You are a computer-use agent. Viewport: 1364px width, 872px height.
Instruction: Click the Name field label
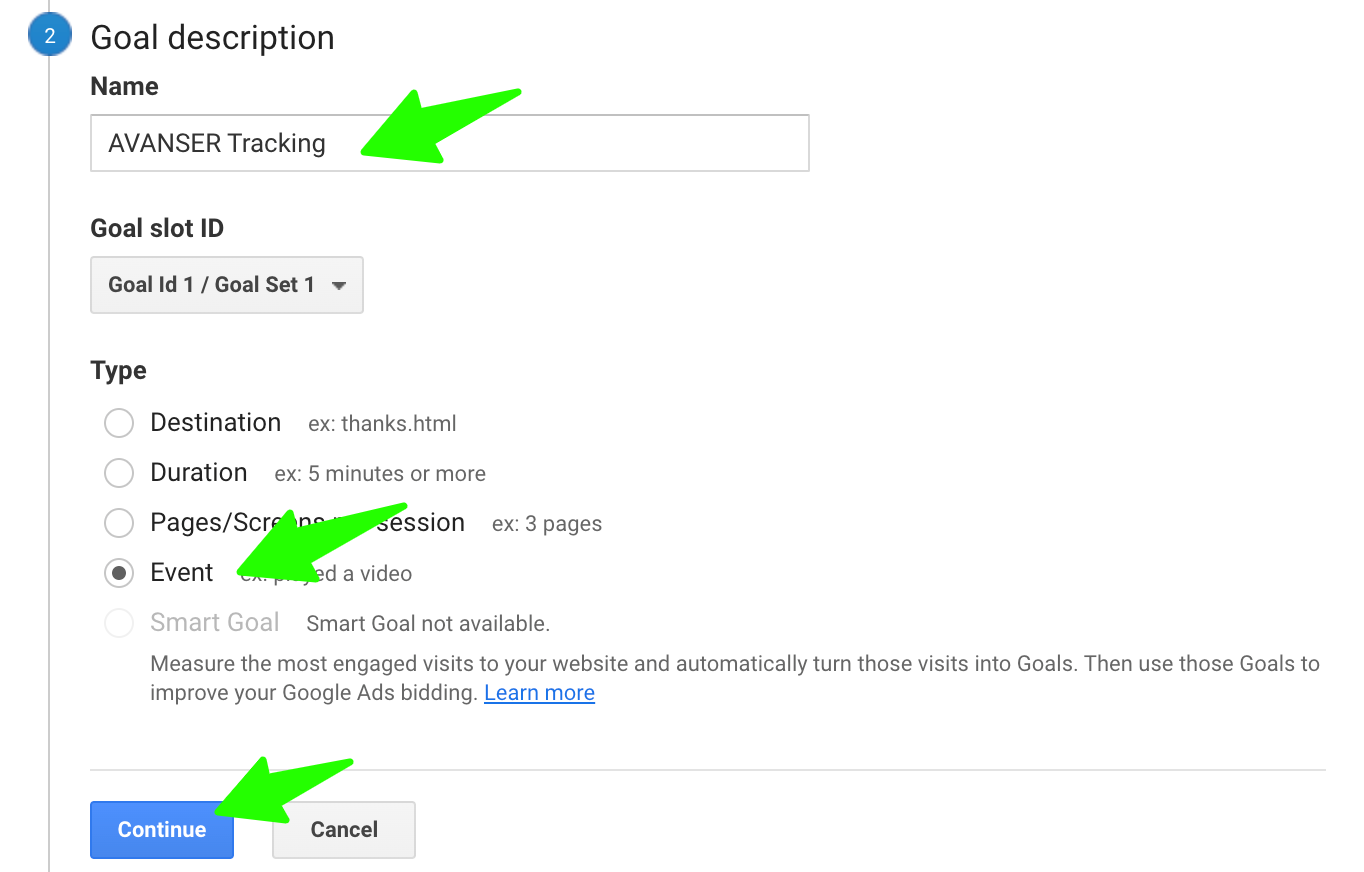pos(124,87)
